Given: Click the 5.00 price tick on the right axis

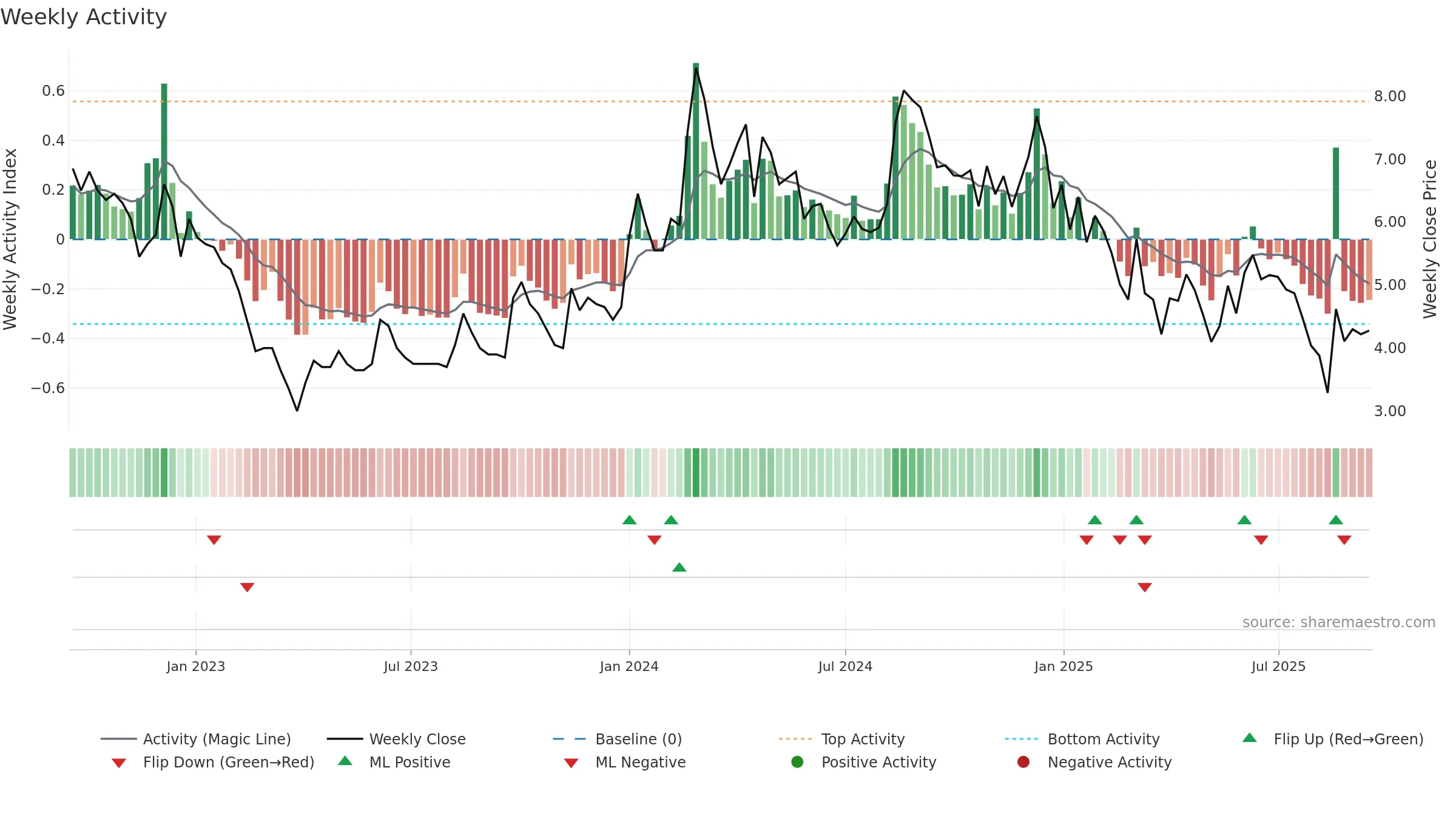Looking at the screenshot, I should [1390, 285].
